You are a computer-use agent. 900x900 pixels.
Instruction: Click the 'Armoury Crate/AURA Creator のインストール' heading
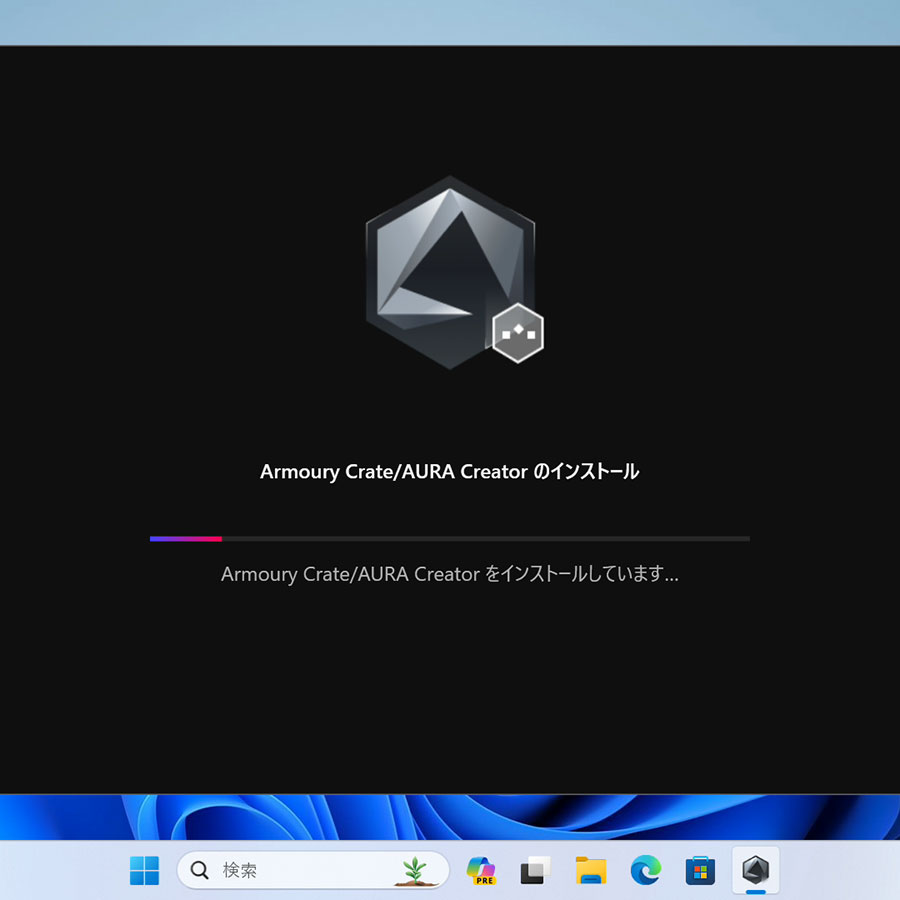(449, 471)
